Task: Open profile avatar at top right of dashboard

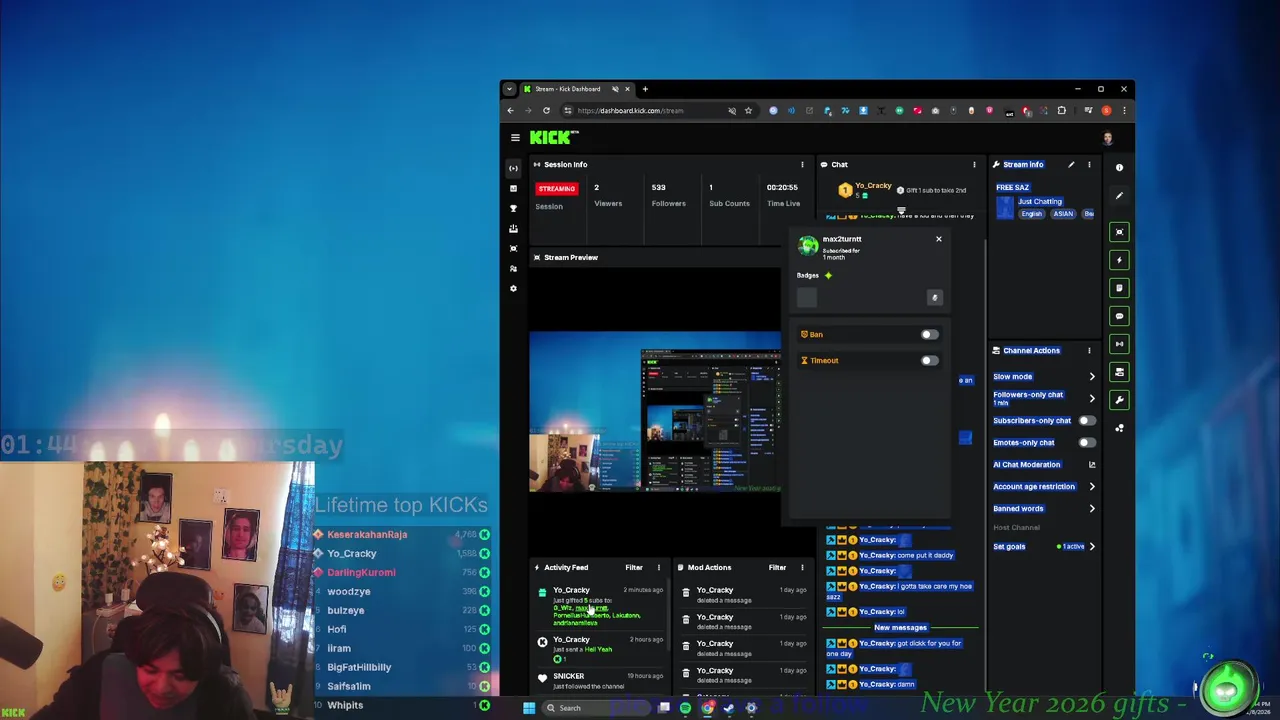Action: pyautogui.click(x=1107, y=138)
